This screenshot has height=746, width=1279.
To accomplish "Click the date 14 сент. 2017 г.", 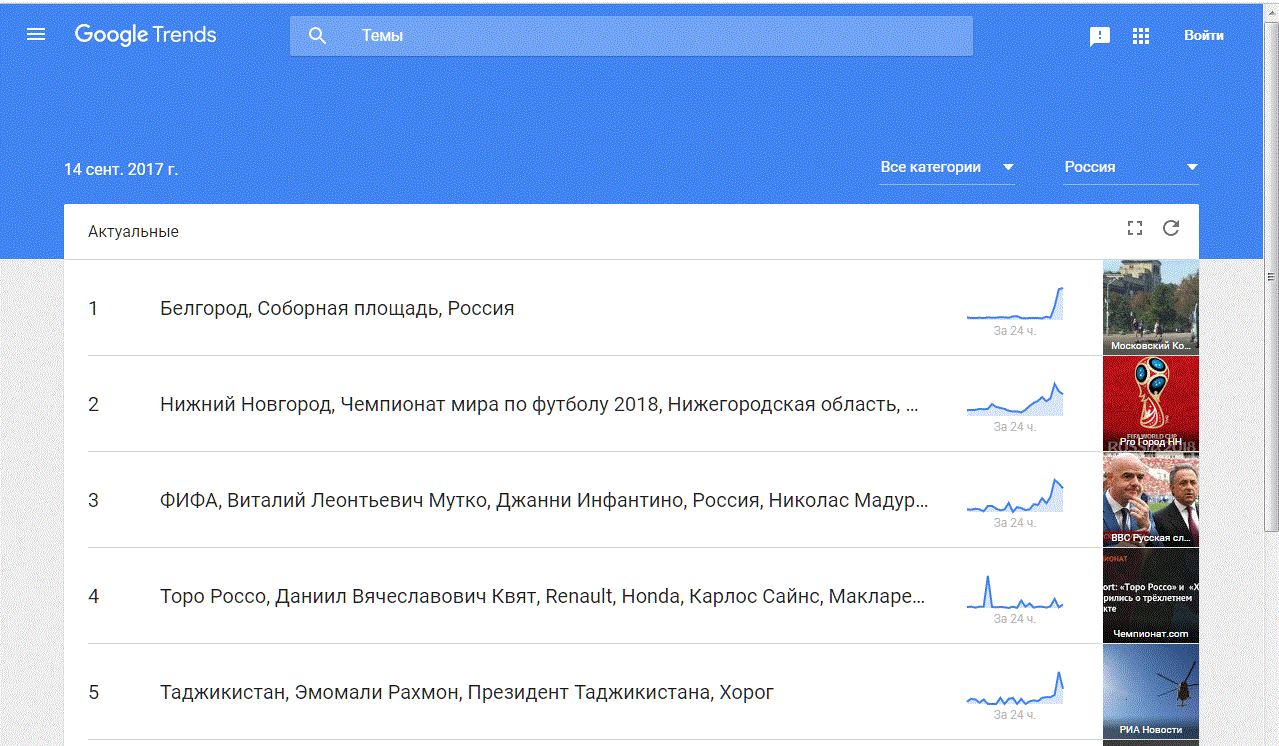I will coord(121,169).
